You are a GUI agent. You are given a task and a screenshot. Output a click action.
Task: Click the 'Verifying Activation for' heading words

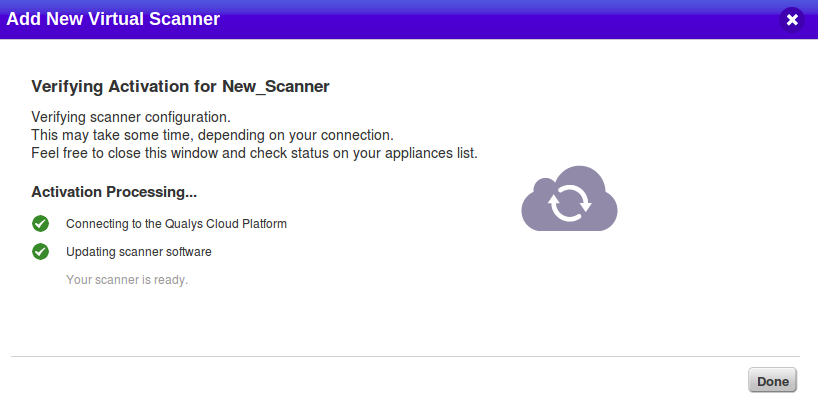click(125, 87)
